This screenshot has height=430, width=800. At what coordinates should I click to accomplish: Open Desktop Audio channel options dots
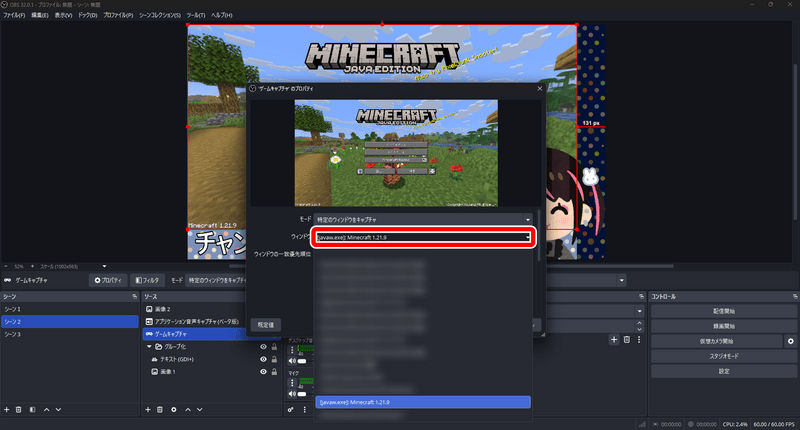292,350
